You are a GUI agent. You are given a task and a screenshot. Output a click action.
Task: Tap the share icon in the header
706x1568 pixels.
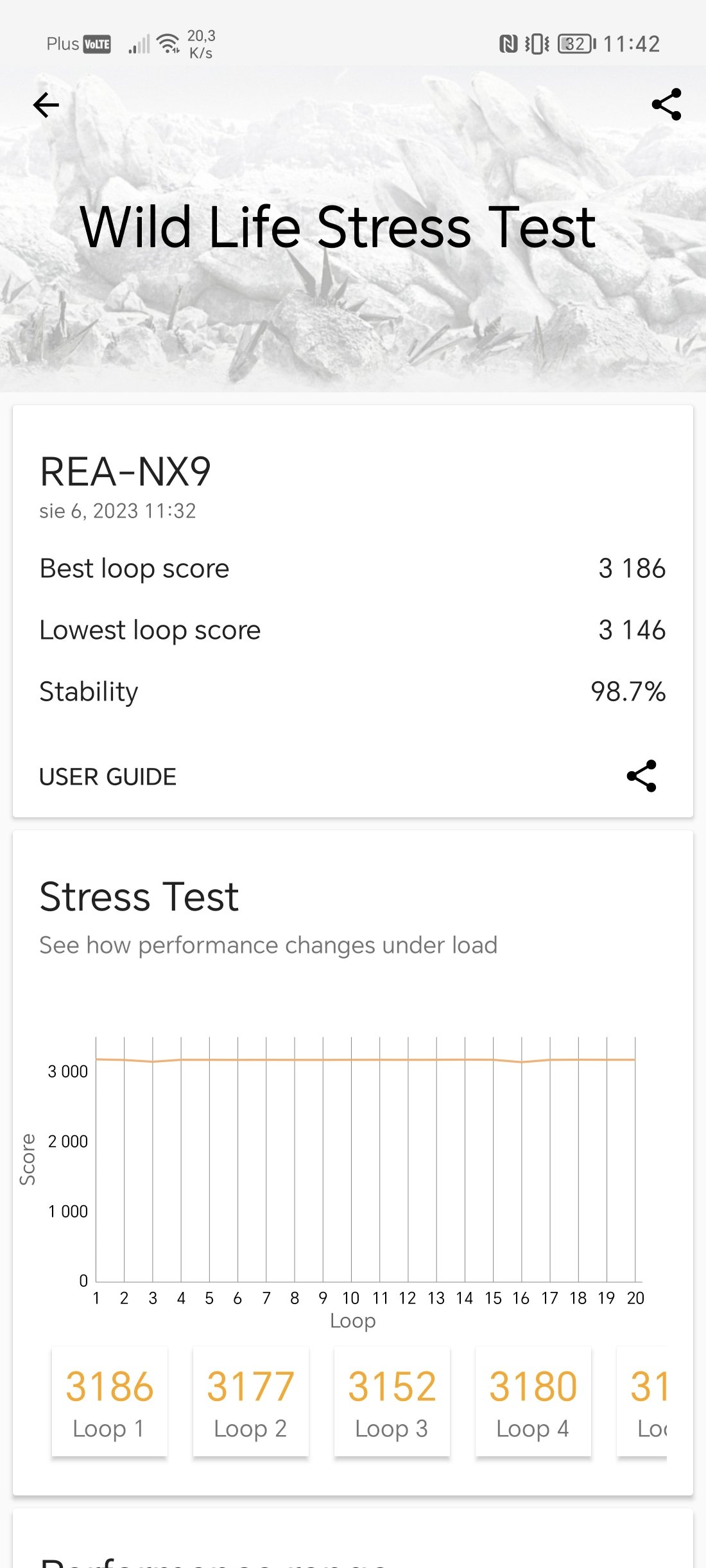[x=666, y=105]
